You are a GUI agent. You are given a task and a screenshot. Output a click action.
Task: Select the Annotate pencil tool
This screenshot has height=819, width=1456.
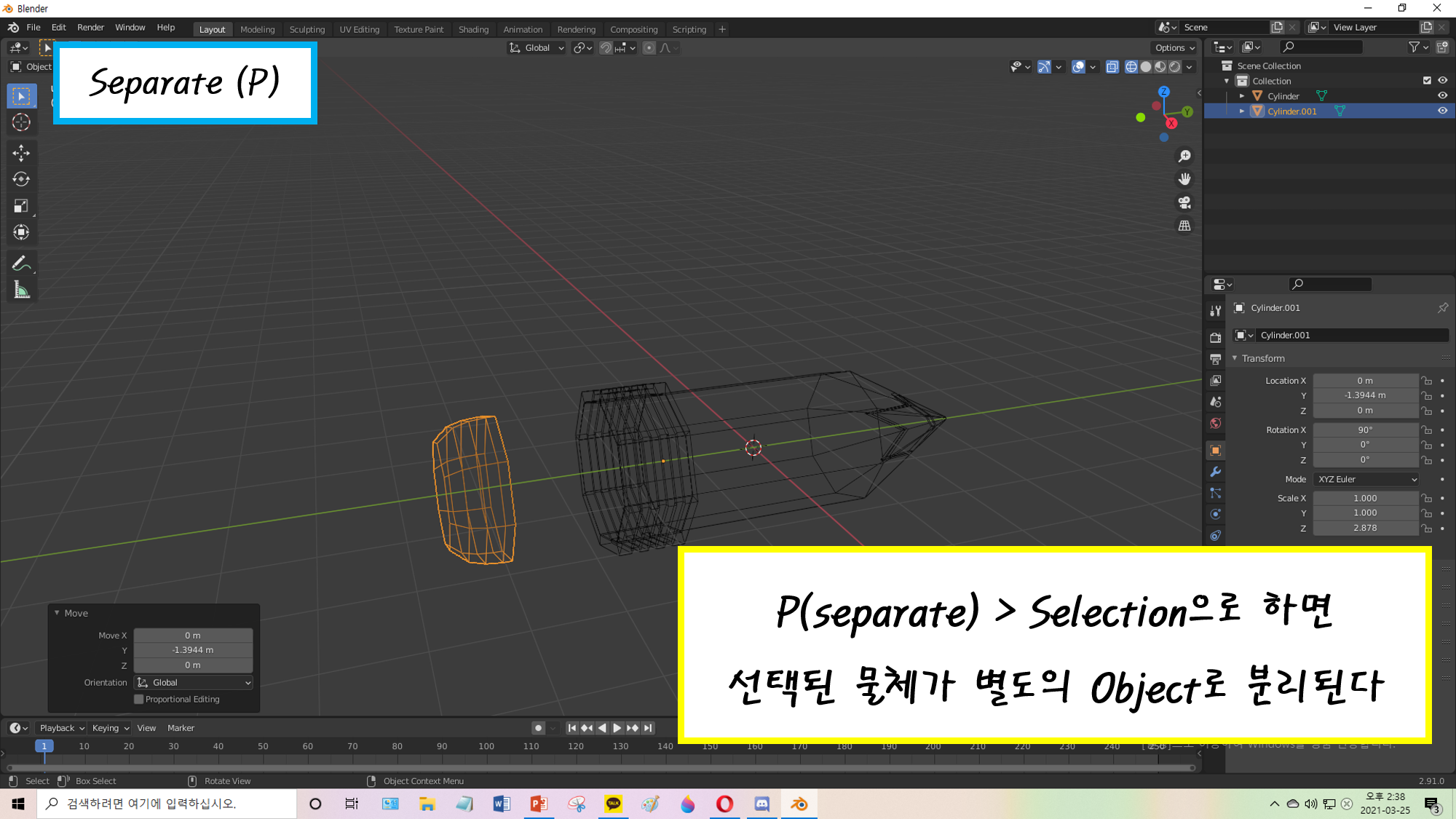tap(21, 264)
